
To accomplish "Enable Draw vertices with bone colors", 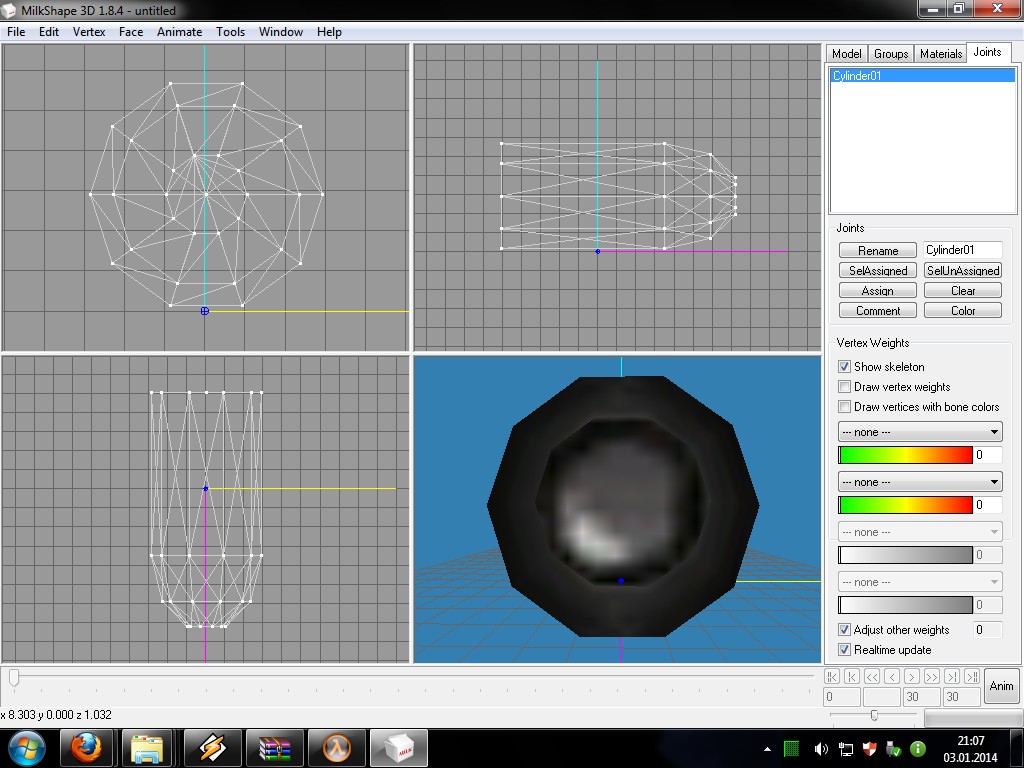I will point(845,407).
